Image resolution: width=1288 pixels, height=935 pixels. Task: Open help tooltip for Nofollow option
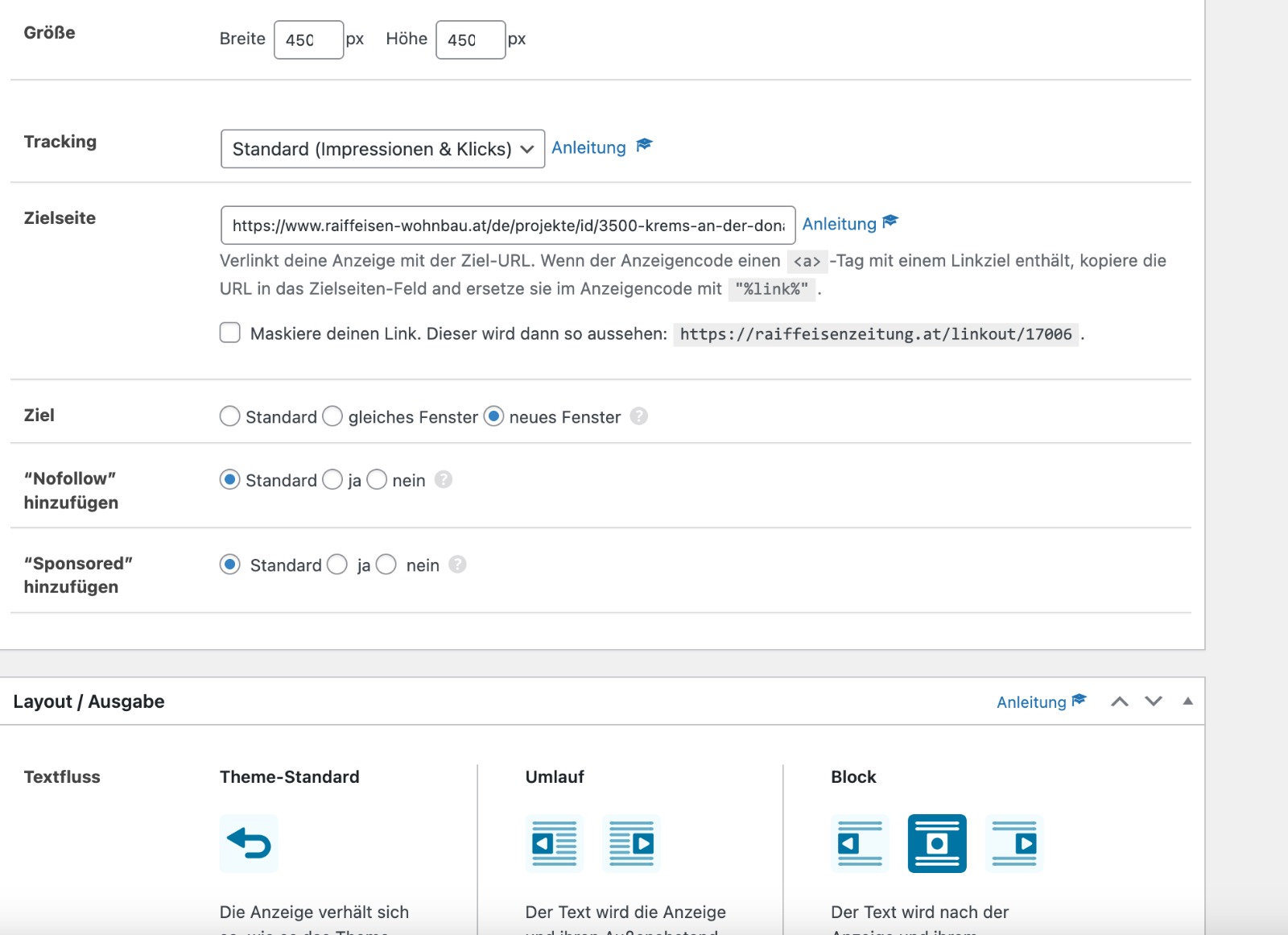pyautogui.click(x=444, y=480)
